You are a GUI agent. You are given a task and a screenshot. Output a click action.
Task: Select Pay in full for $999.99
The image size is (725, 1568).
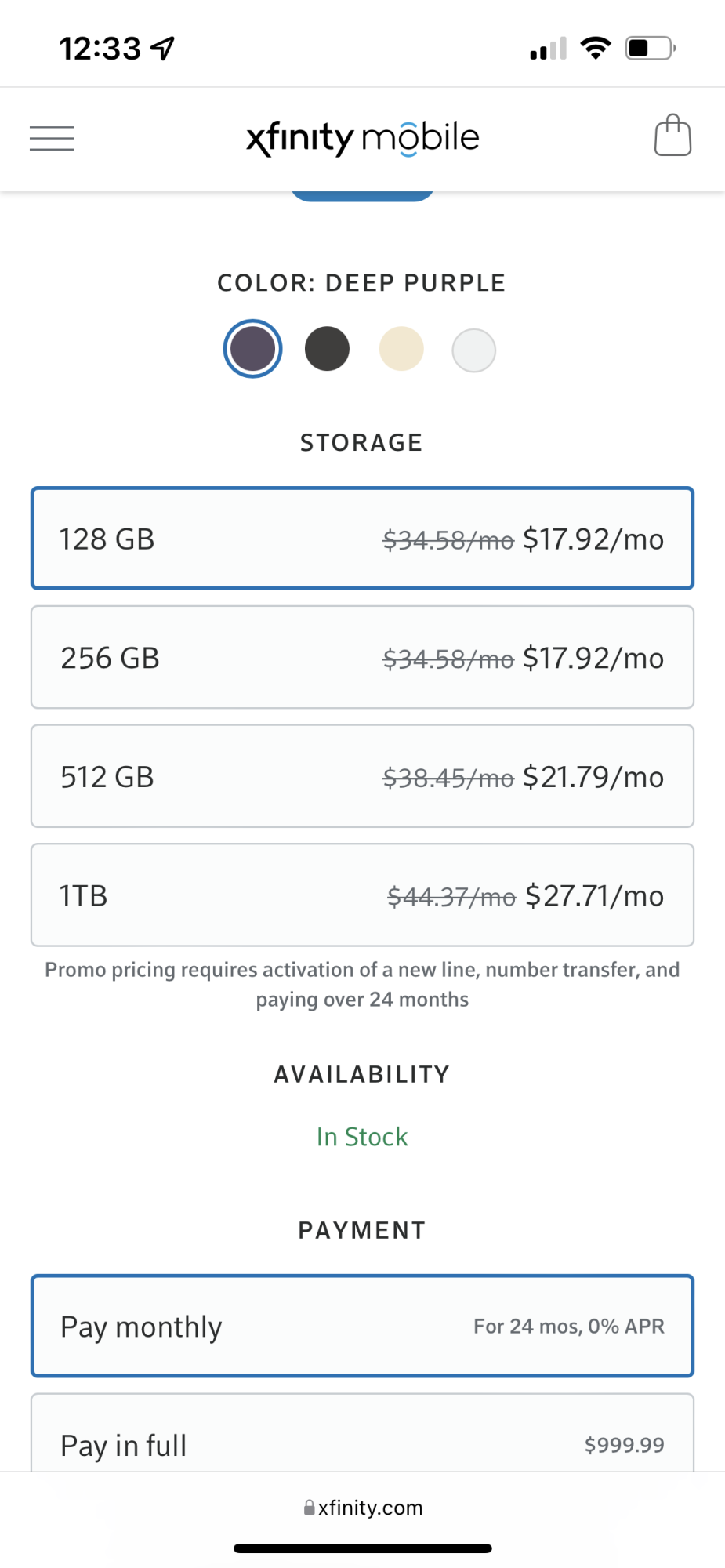(362, 1443)
